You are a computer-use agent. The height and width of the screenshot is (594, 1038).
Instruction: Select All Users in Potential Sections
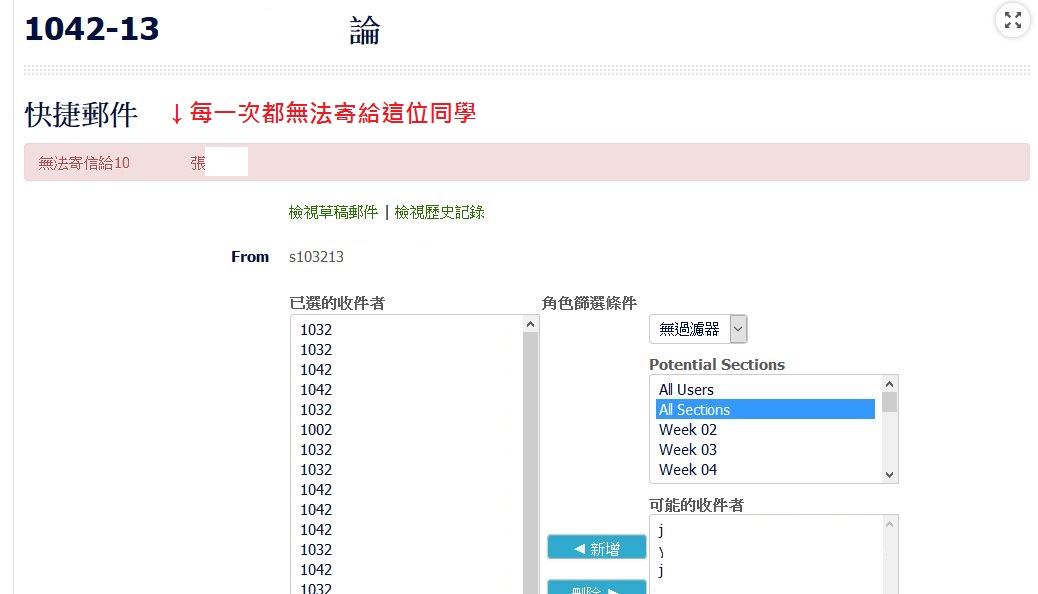click(686, 390)
